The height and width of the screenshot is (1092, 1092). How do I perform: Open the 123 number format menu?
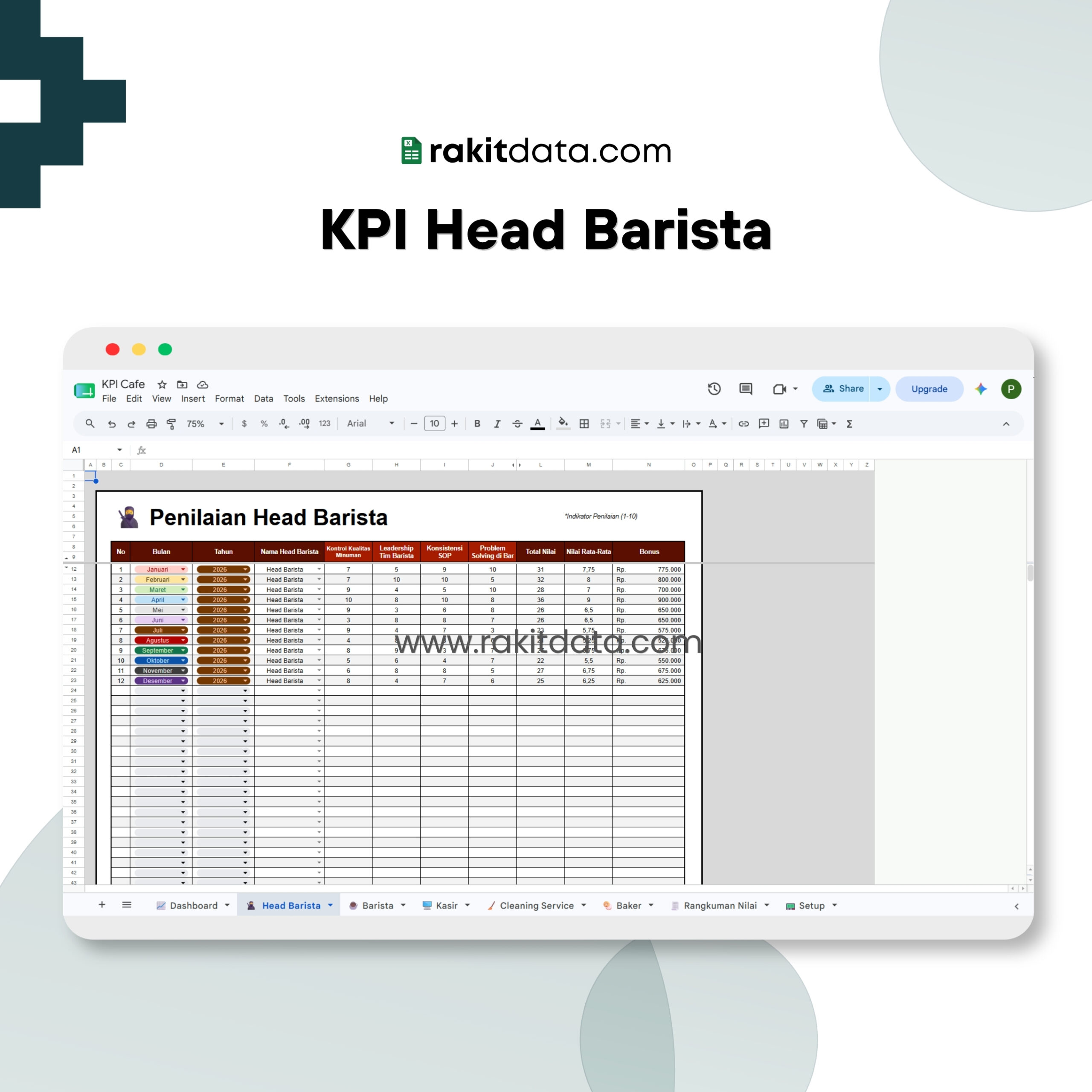325,424
